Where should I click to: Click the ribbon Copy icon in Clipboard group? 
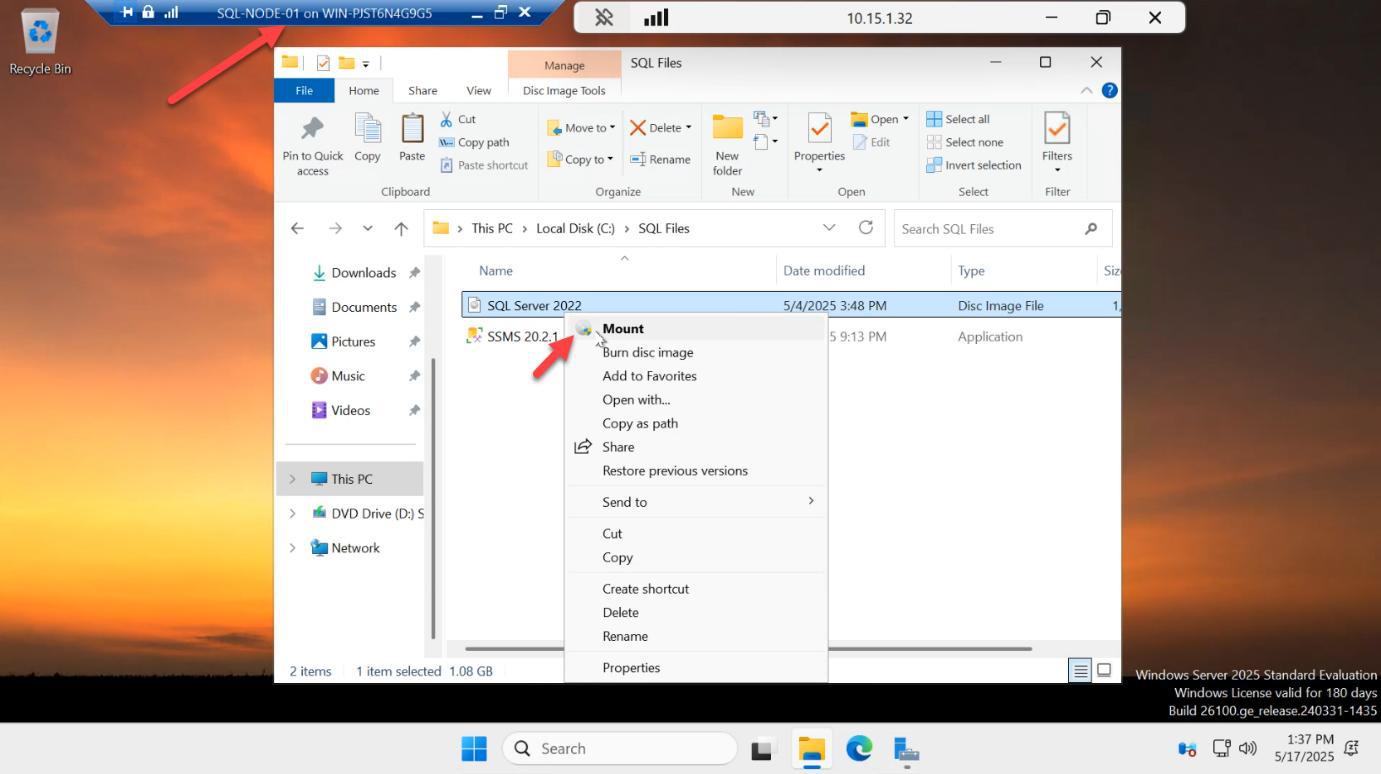point(367,137)
